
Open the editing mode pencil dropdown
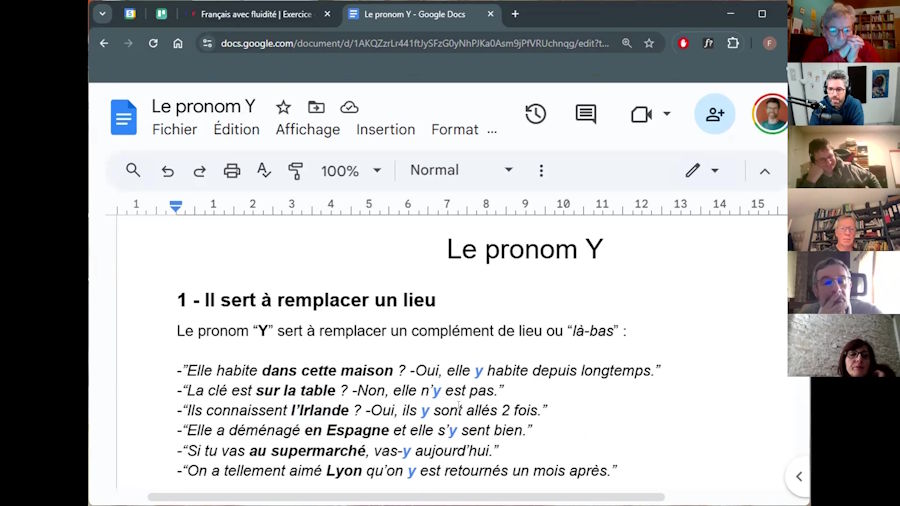(702, 171)
